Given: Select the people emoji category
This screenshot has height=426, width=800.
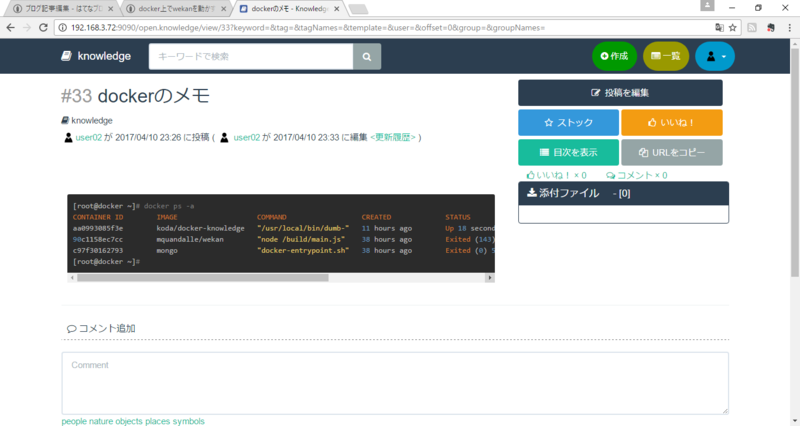Looking at the screenshot, I should [74, 421].
